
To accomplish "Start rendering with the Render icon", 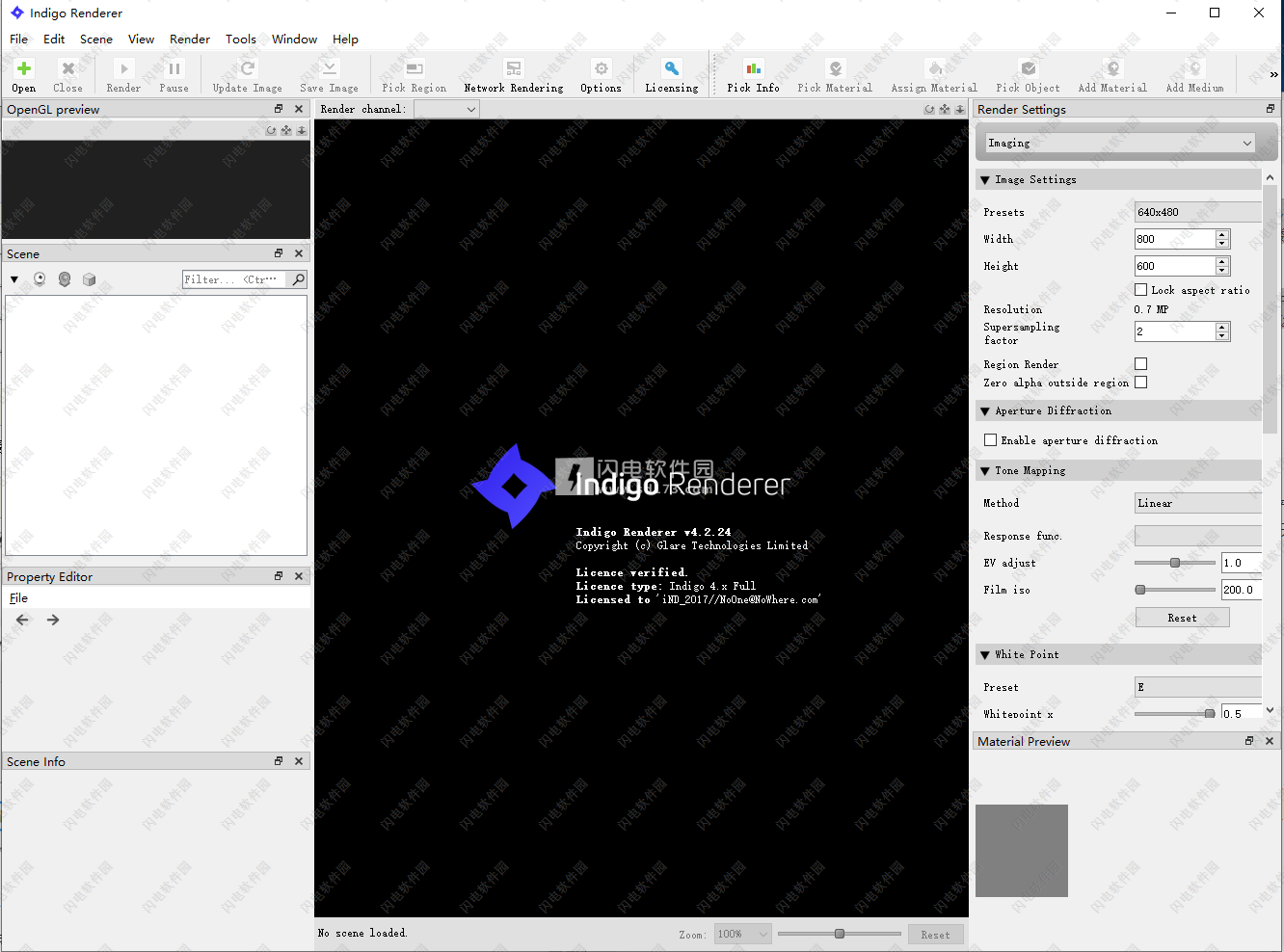I will pyautogui.click(x=123, y=75).
